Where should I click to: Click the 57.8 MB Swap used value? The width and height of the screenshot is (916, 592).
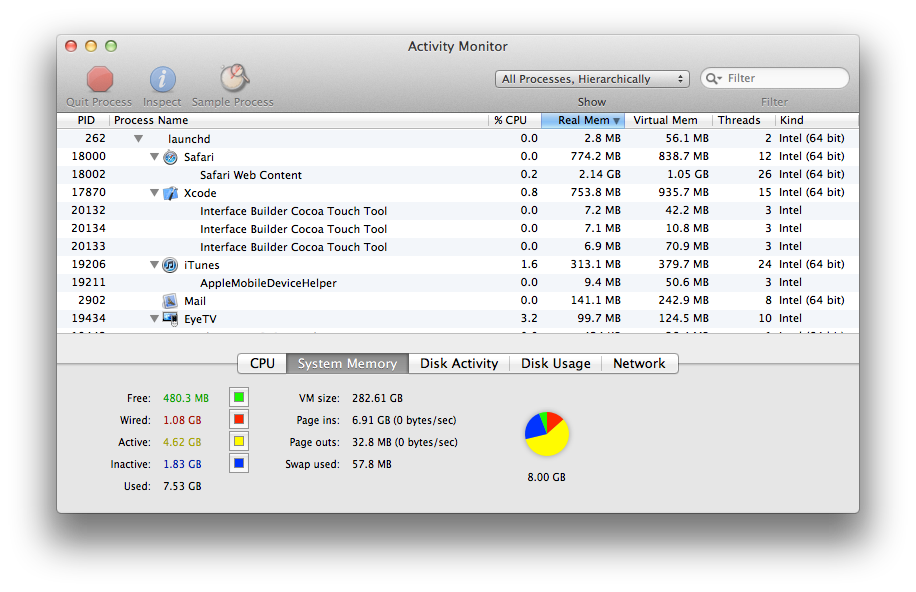coord(372,464)
